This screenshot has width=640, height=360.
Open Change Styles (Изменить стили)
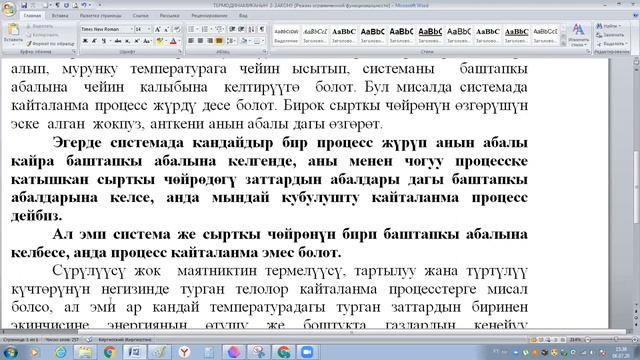click(578, 35)
